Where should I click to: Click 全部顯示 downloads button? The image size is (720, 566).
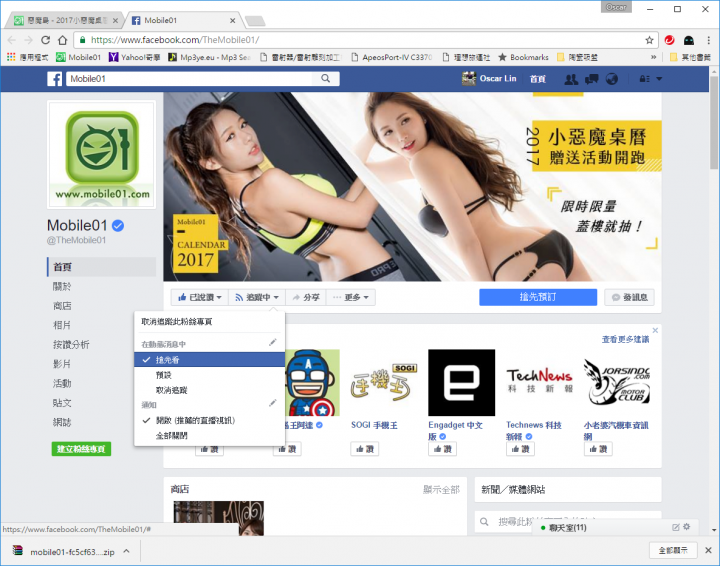[673, 550]
